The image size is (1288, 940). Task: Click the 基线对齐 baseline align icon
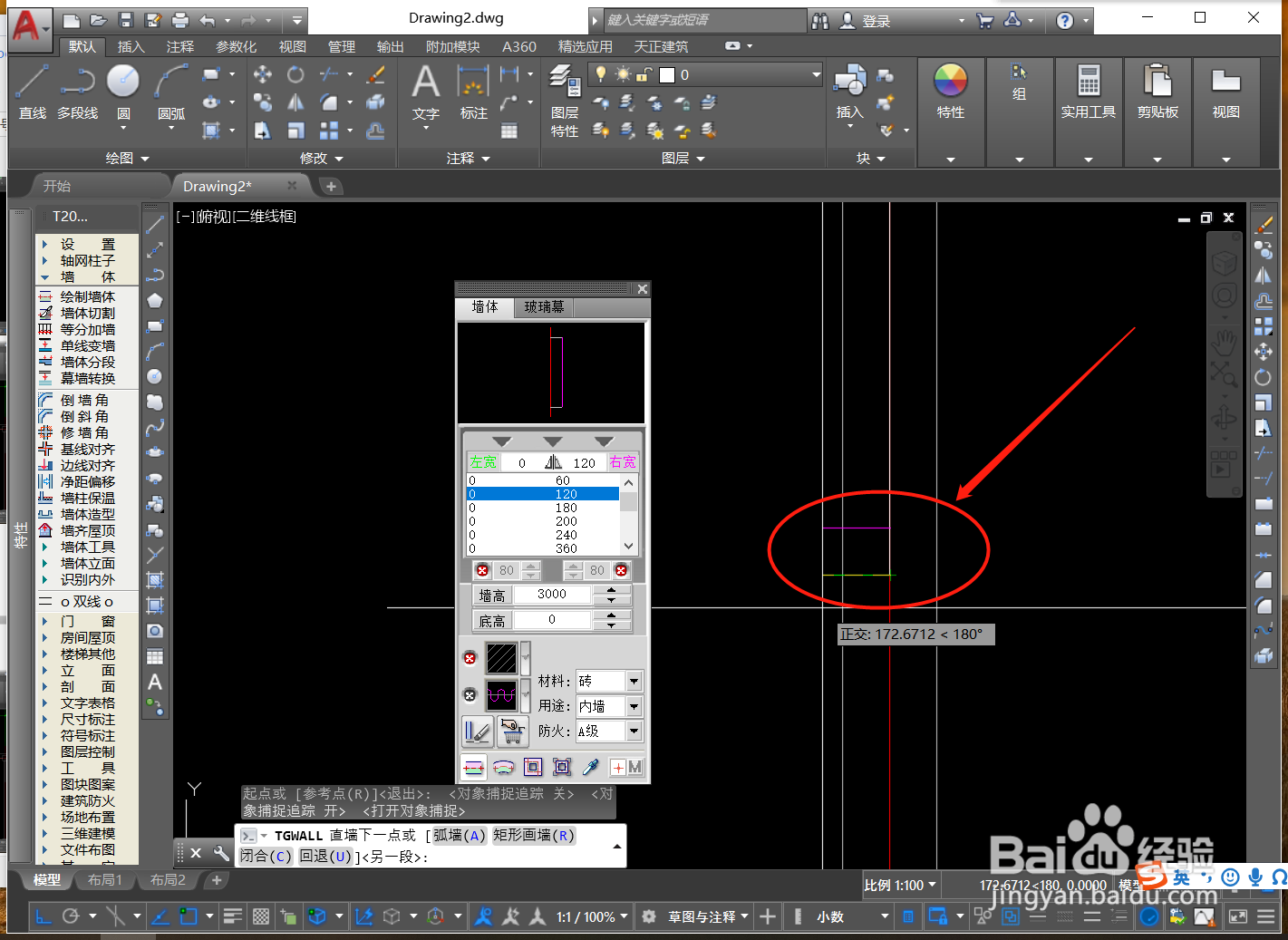click(45, 449)
